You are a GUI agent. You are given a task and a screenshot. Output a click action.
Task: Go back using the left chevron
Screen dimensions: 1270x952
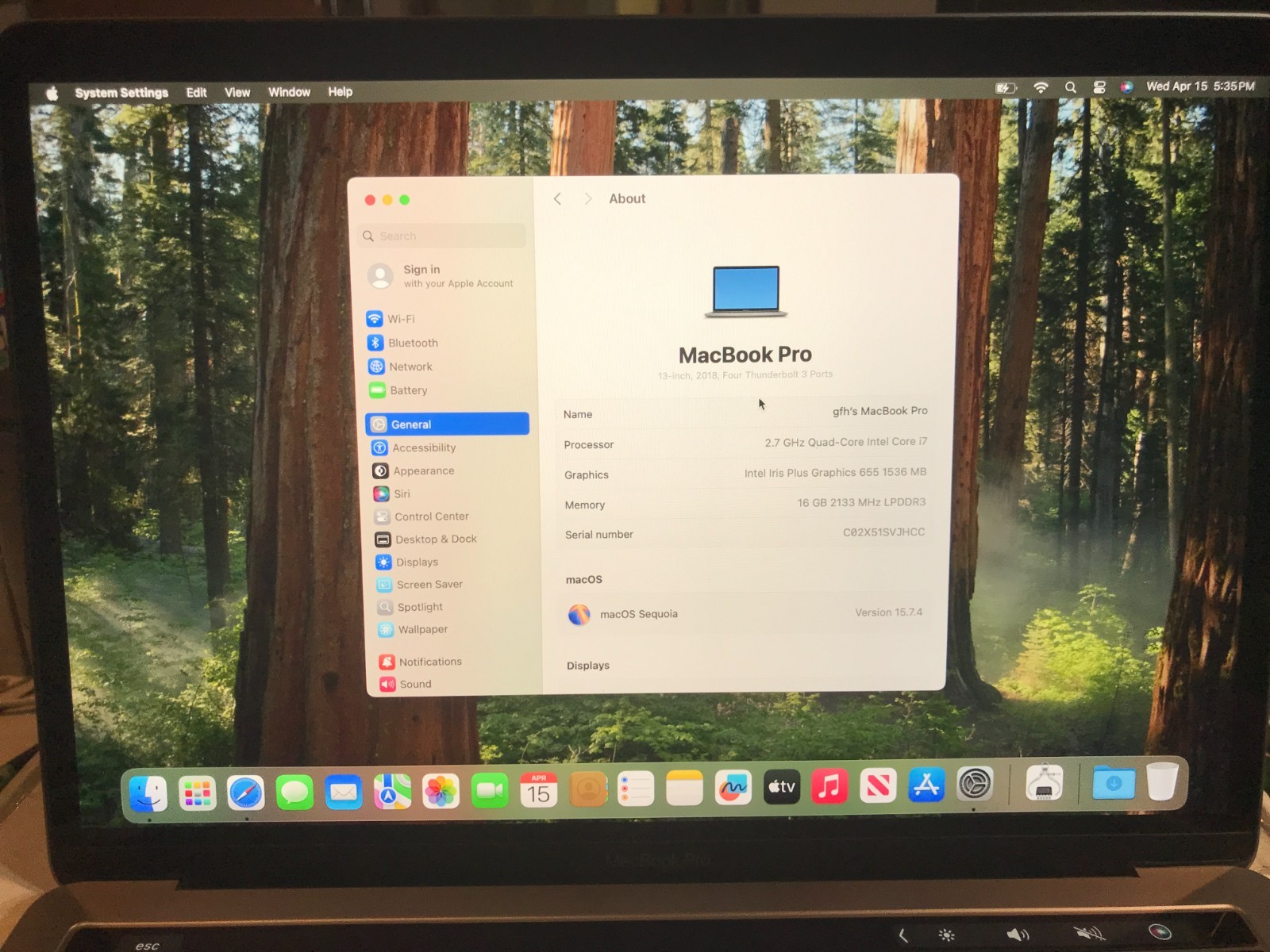[x=557, y=199]
